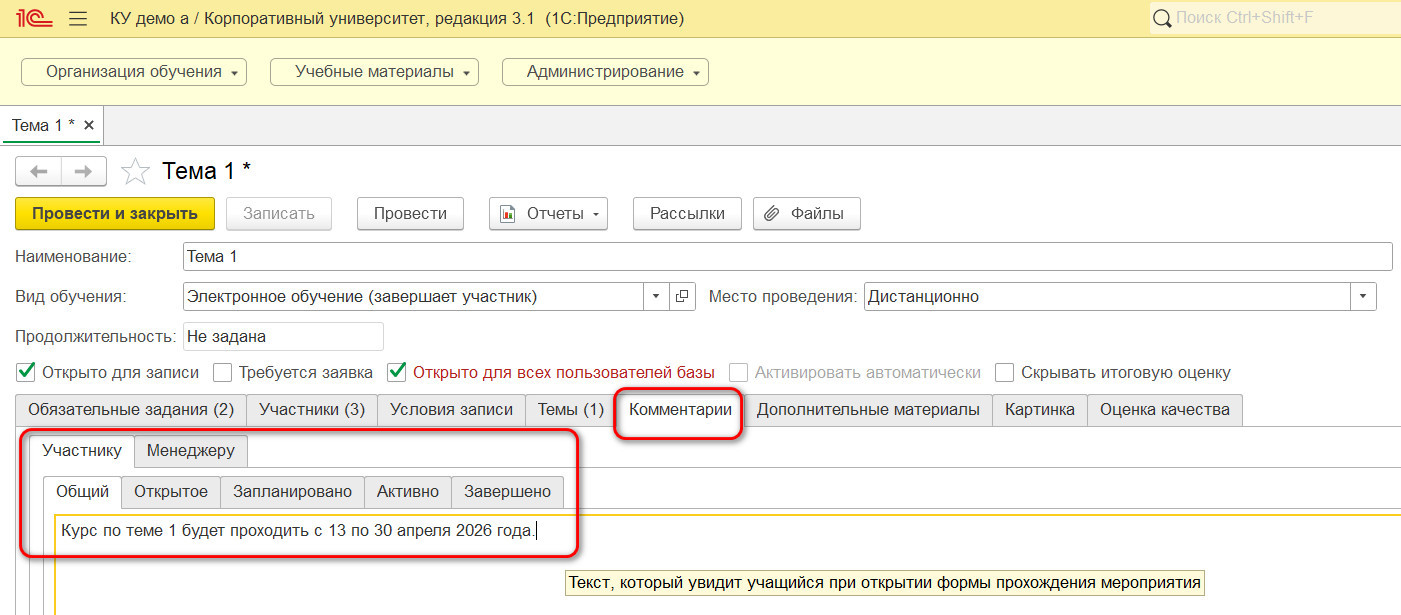Click the Продолжительность field
1401x615 pixels.
pos(283,337)
